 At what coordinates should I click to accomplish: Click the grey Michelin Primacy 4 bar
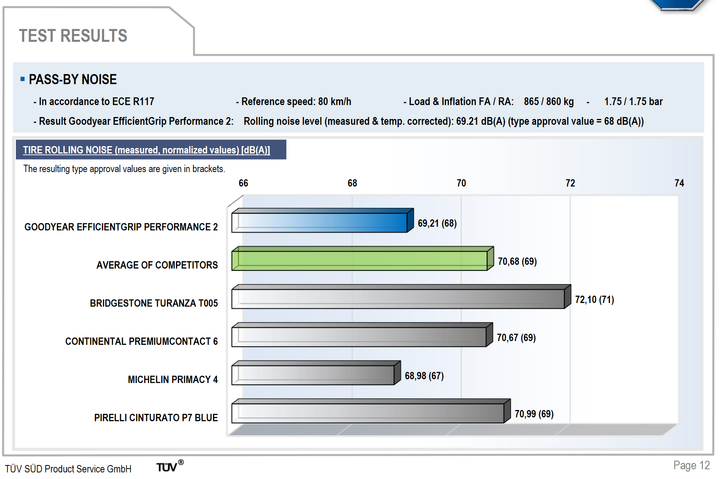(x=316, y=373)
